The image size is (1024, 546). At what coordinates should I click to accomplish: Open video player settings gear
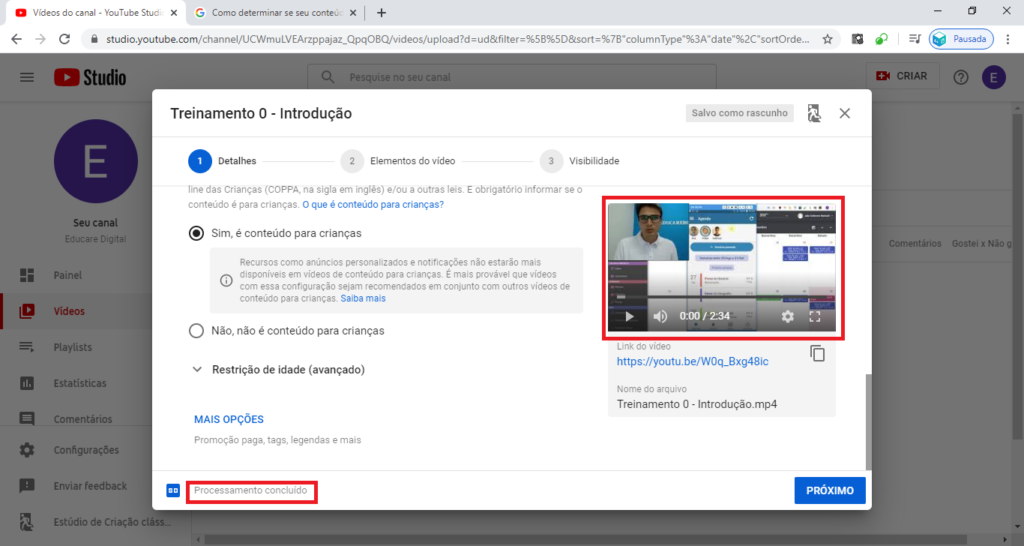click(787, 316)
